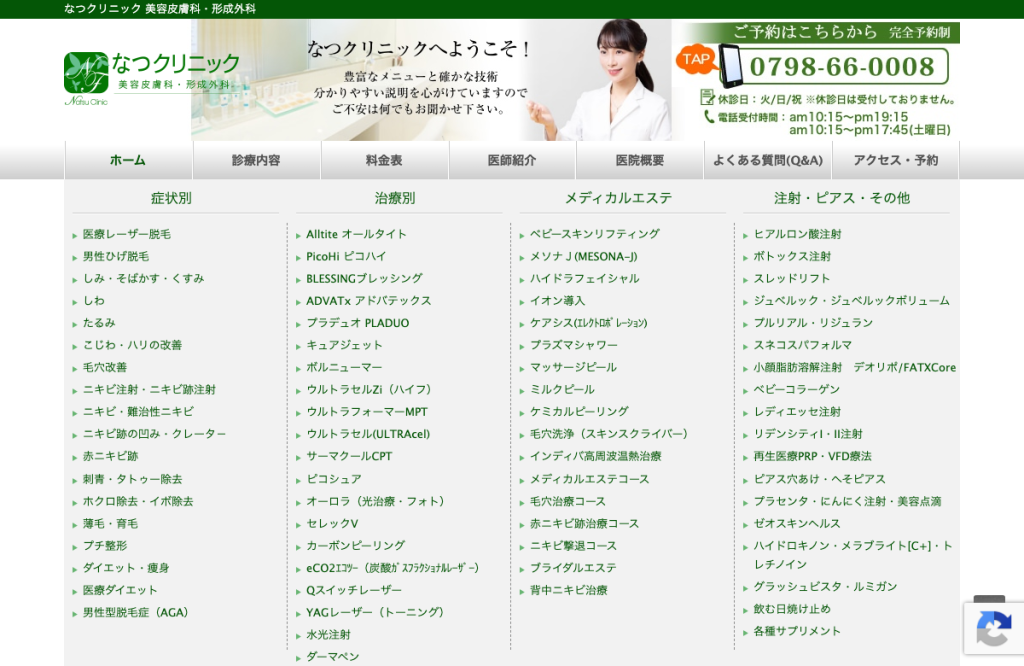
Task: Open 毛穴改善 link
Action: pos(104,367)
